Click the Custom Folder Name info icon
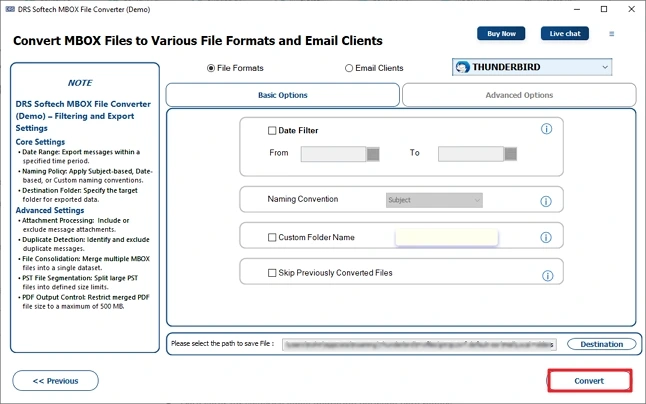 click(546, 237)
